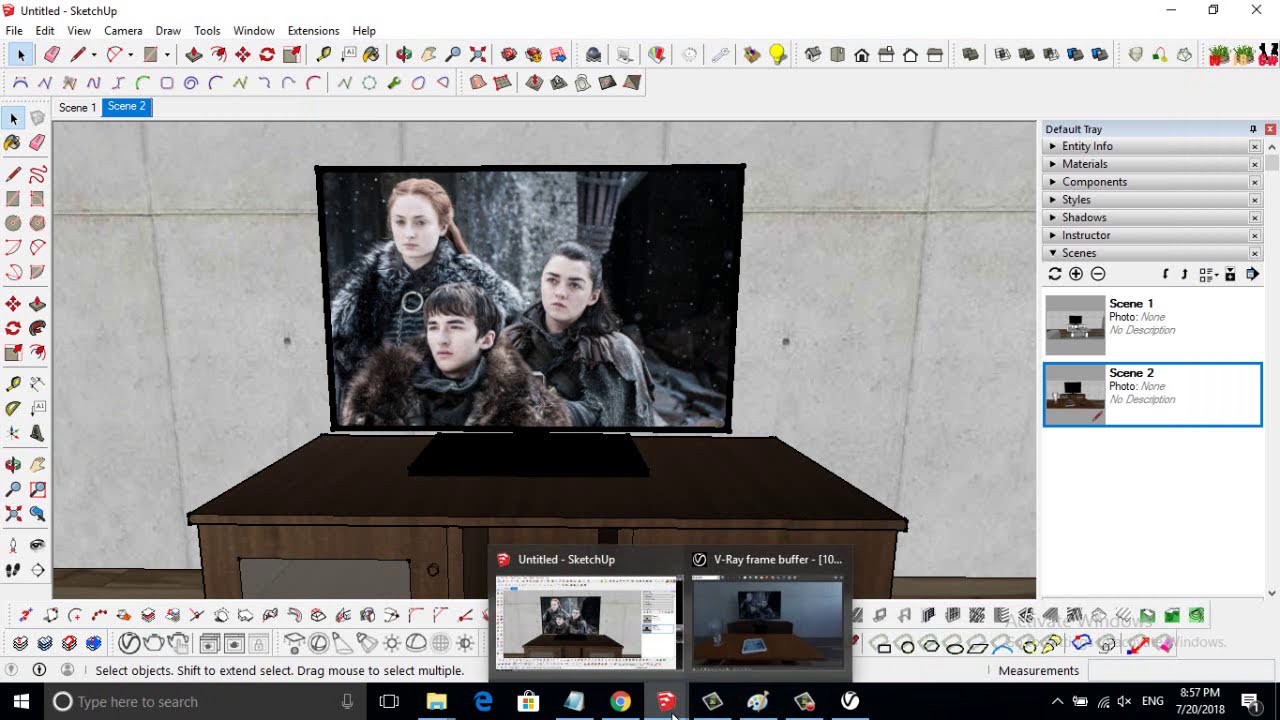Click the V-Ray frame buffer preview thumbnail
Screen dimensions: 1280x720
tap(767, 622)
